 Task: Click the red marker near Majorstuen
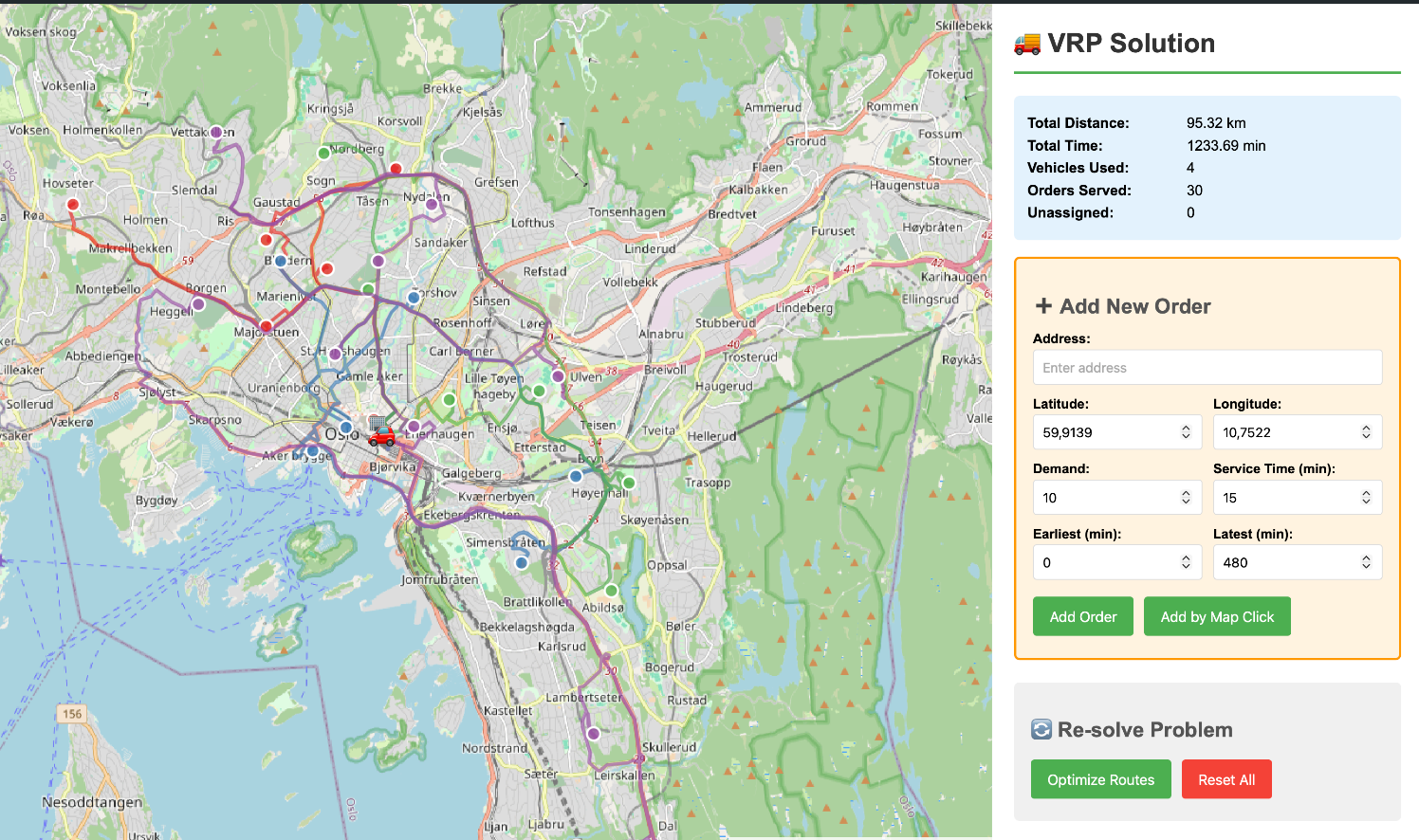267,327
